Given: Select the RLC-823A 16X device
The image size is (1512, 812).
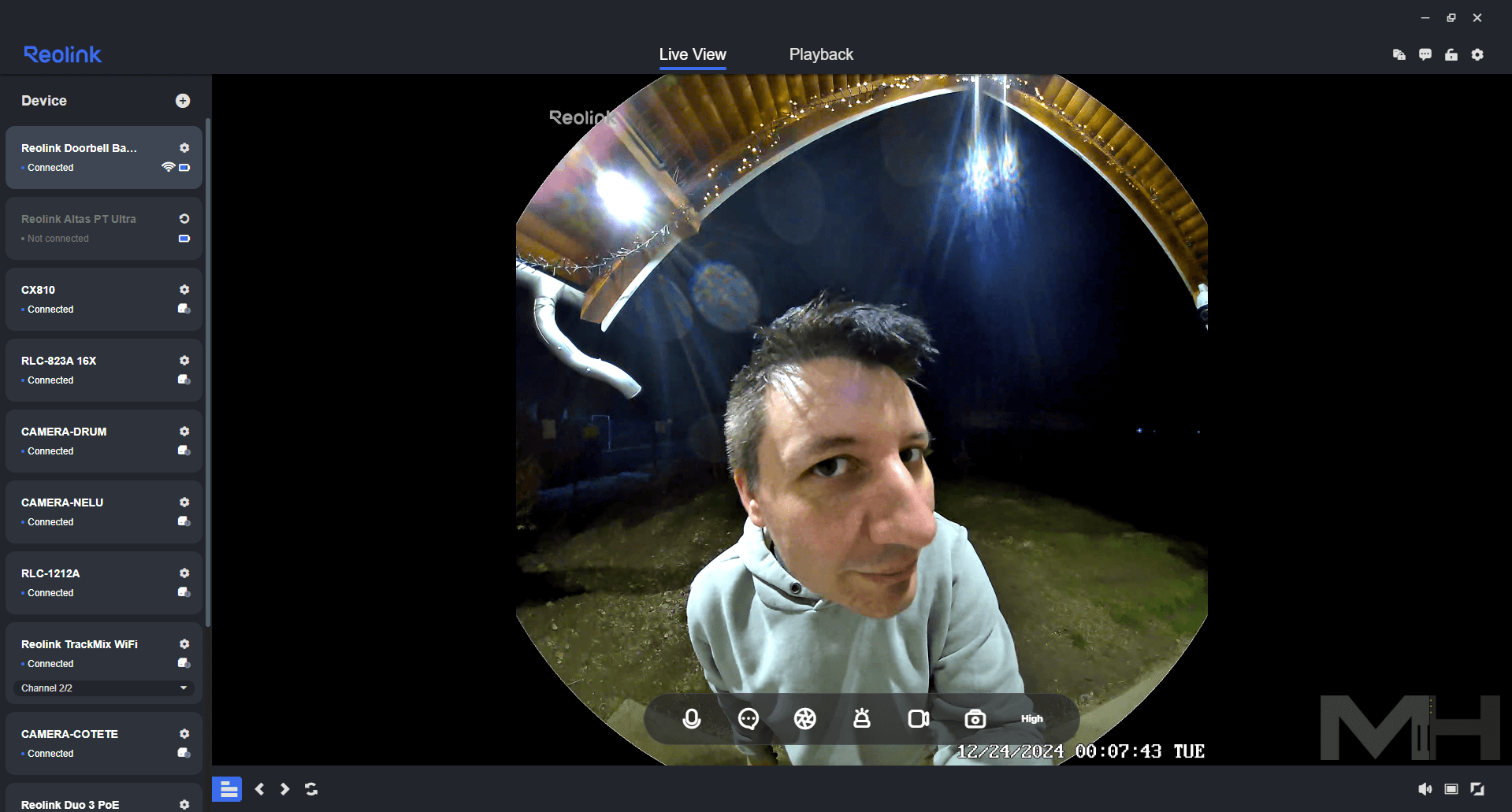Looking at the screenshot, I should pyautogui.click(x=104, y=370).
